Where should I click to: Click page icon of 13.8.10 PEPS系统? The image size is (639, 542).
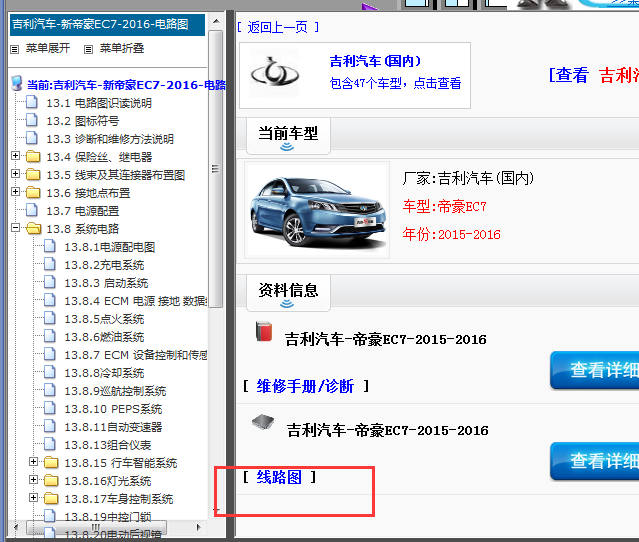50,408
